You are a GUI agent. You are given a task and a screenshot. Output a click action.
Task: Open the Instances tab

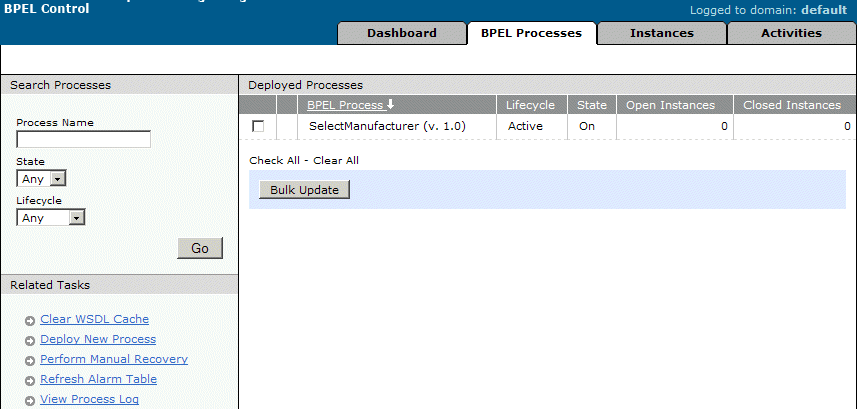[x=661, y=33]
